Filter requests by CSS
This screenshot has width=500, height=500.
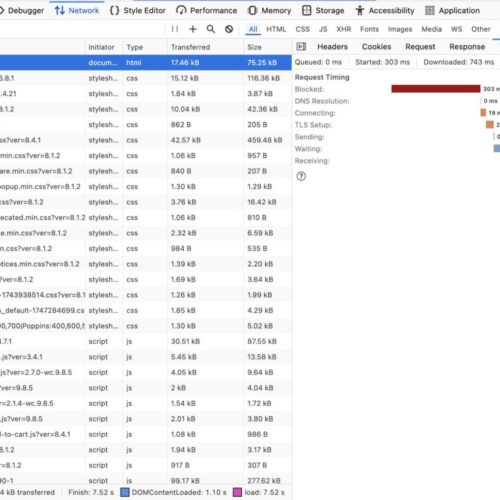[x=303, y=29]
